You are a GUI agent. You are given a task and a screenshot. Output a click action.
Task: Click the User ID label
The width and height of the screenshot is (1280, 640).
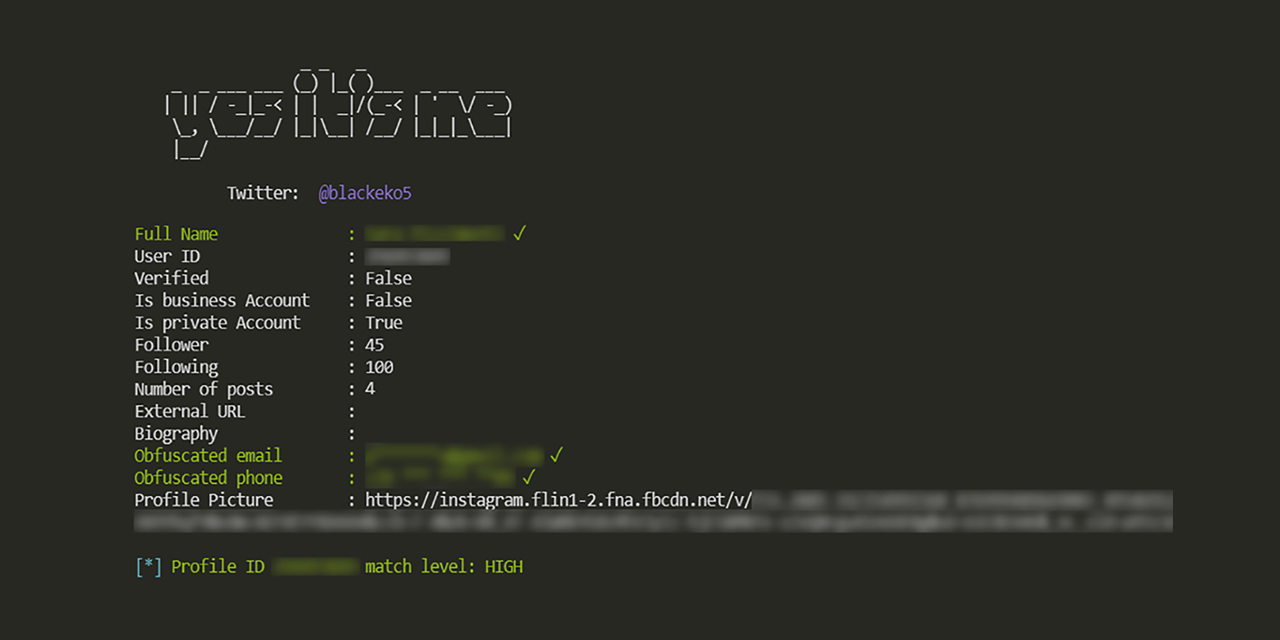click(167, 256)
